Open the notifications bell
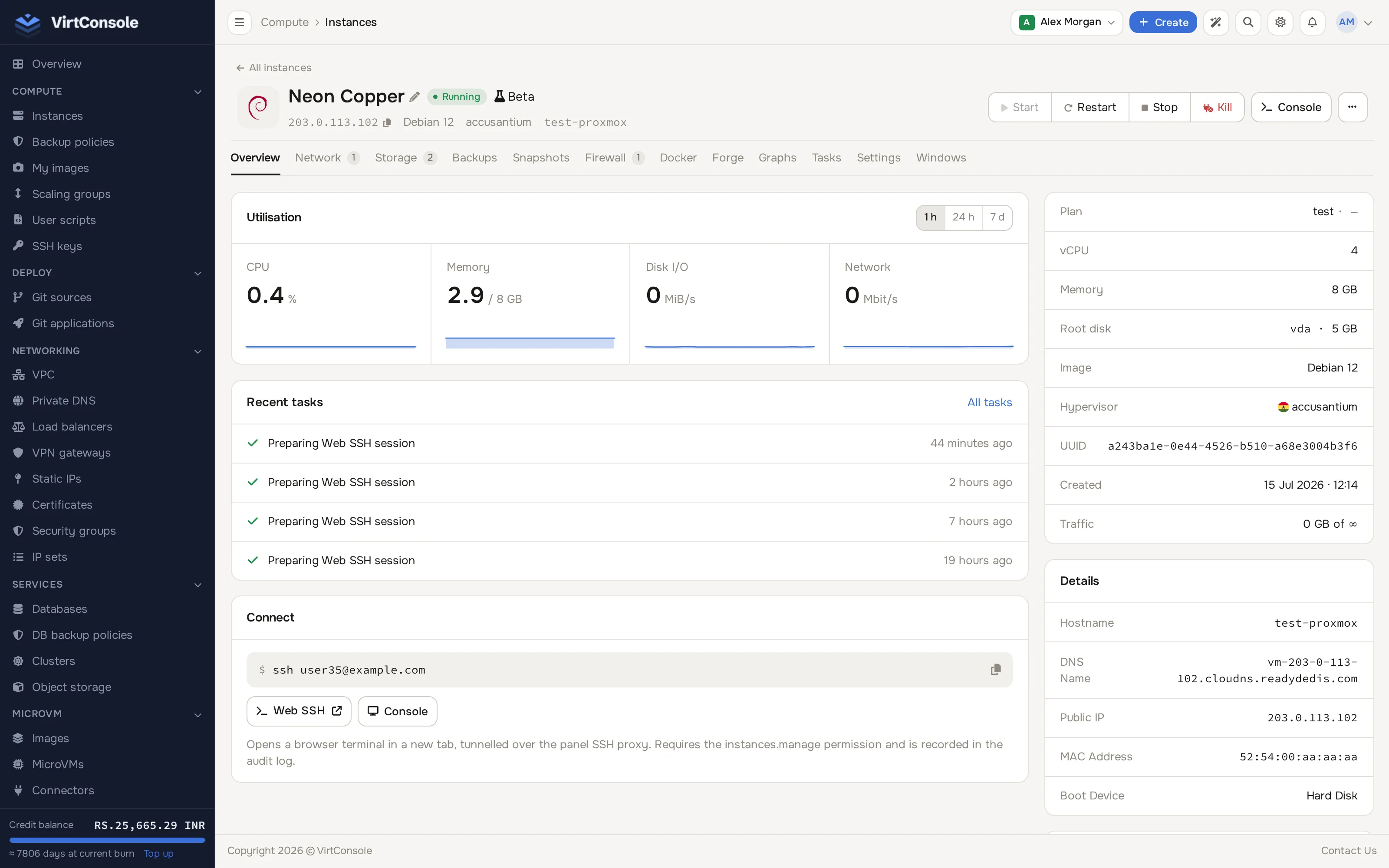The height and width of the screenshot is (868, 1389). 1312,23
